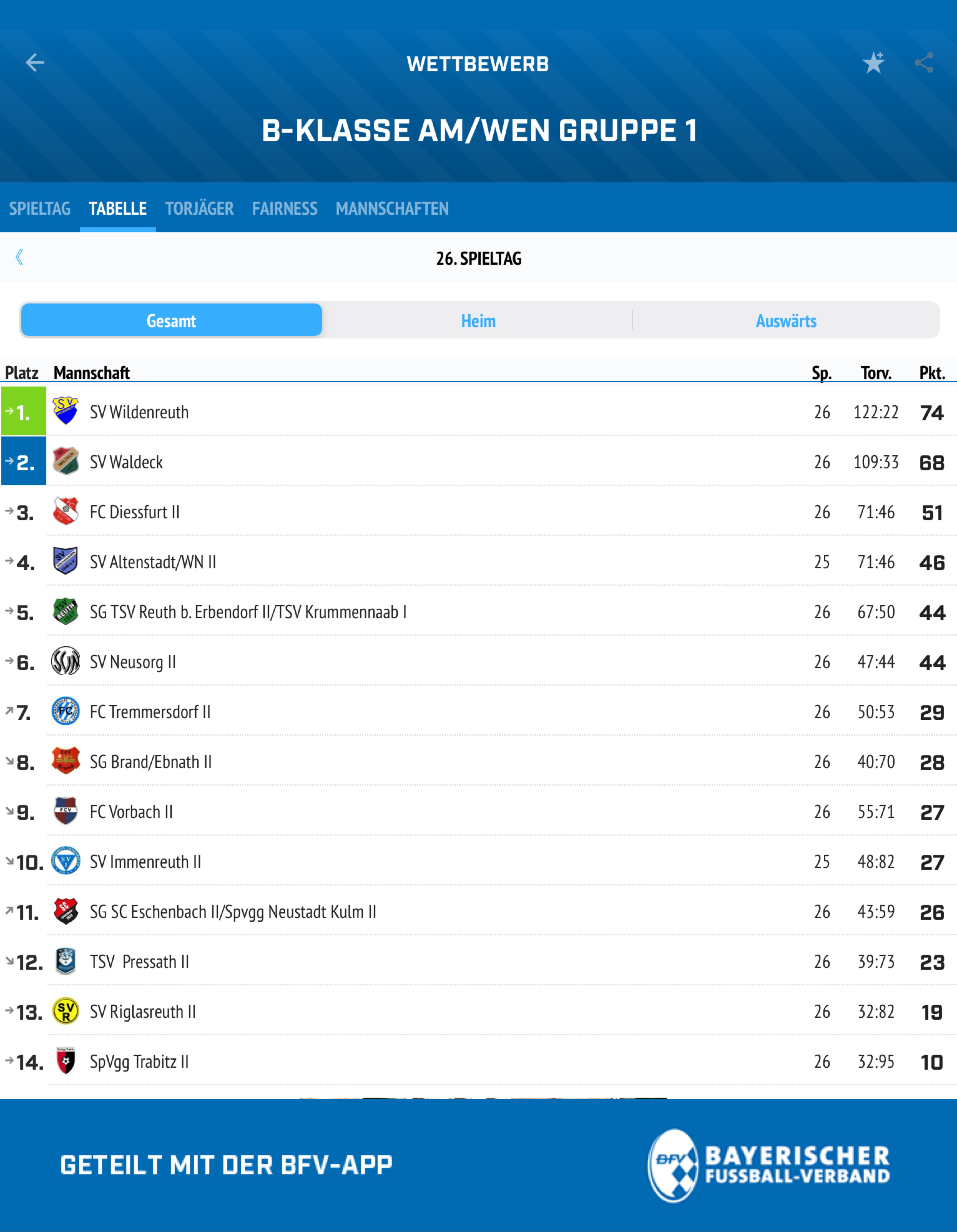
Task: Tap SG Brand/Ebnath II club crest
Action: tap(66, 761)
